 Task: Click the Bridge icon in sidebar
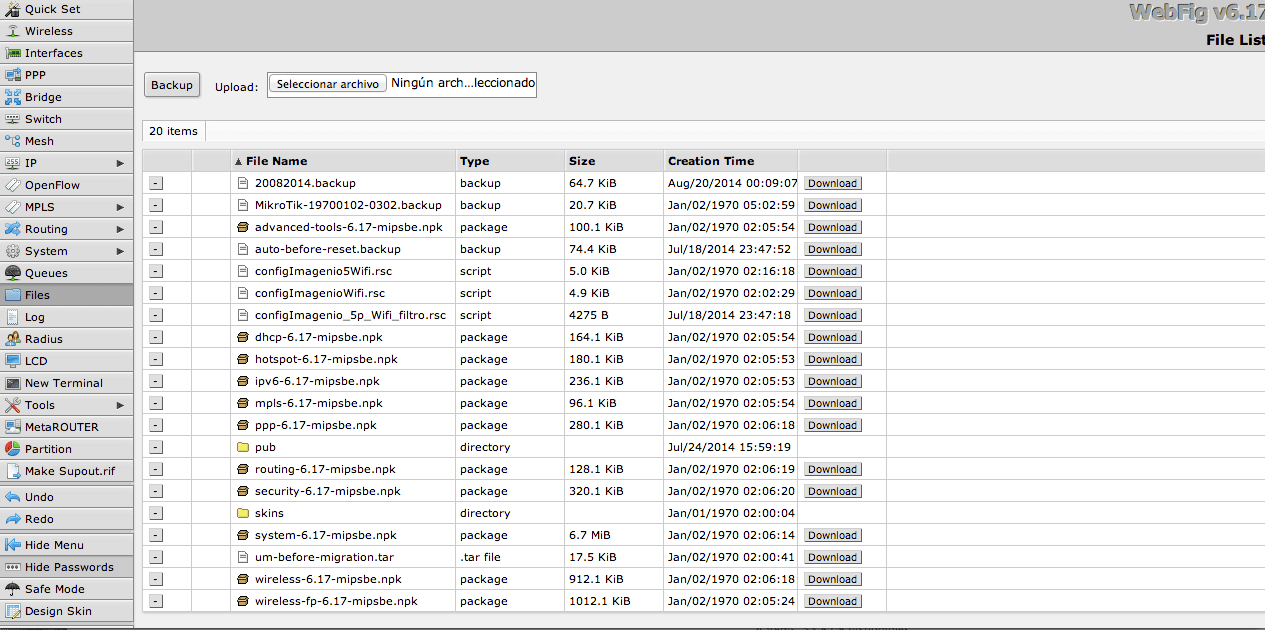pos(13,97)
